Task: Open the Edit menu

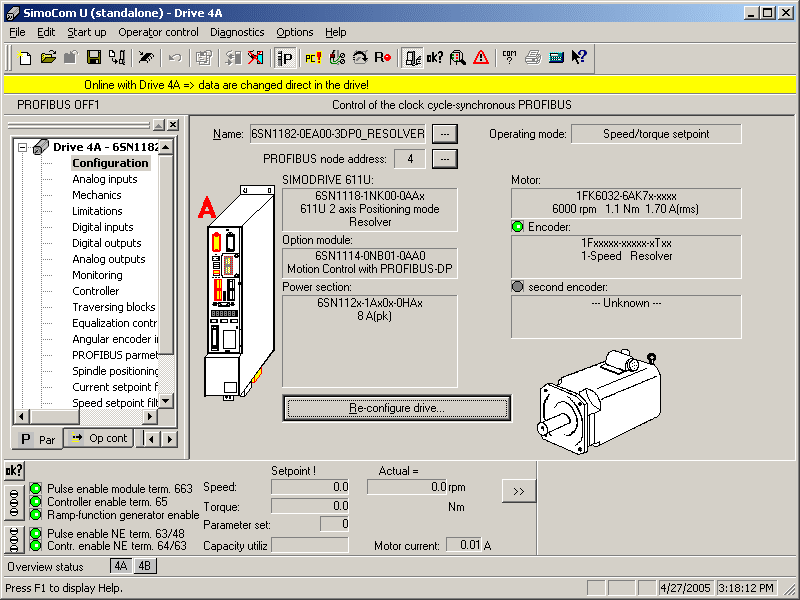Action: coord(46,32)
